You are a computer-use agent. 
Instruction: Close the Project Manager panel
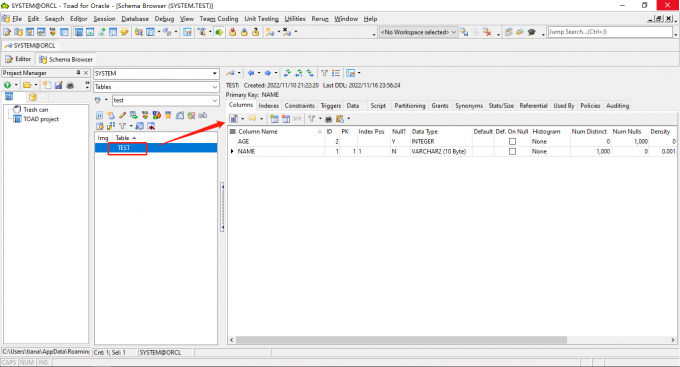coord(86,73)
